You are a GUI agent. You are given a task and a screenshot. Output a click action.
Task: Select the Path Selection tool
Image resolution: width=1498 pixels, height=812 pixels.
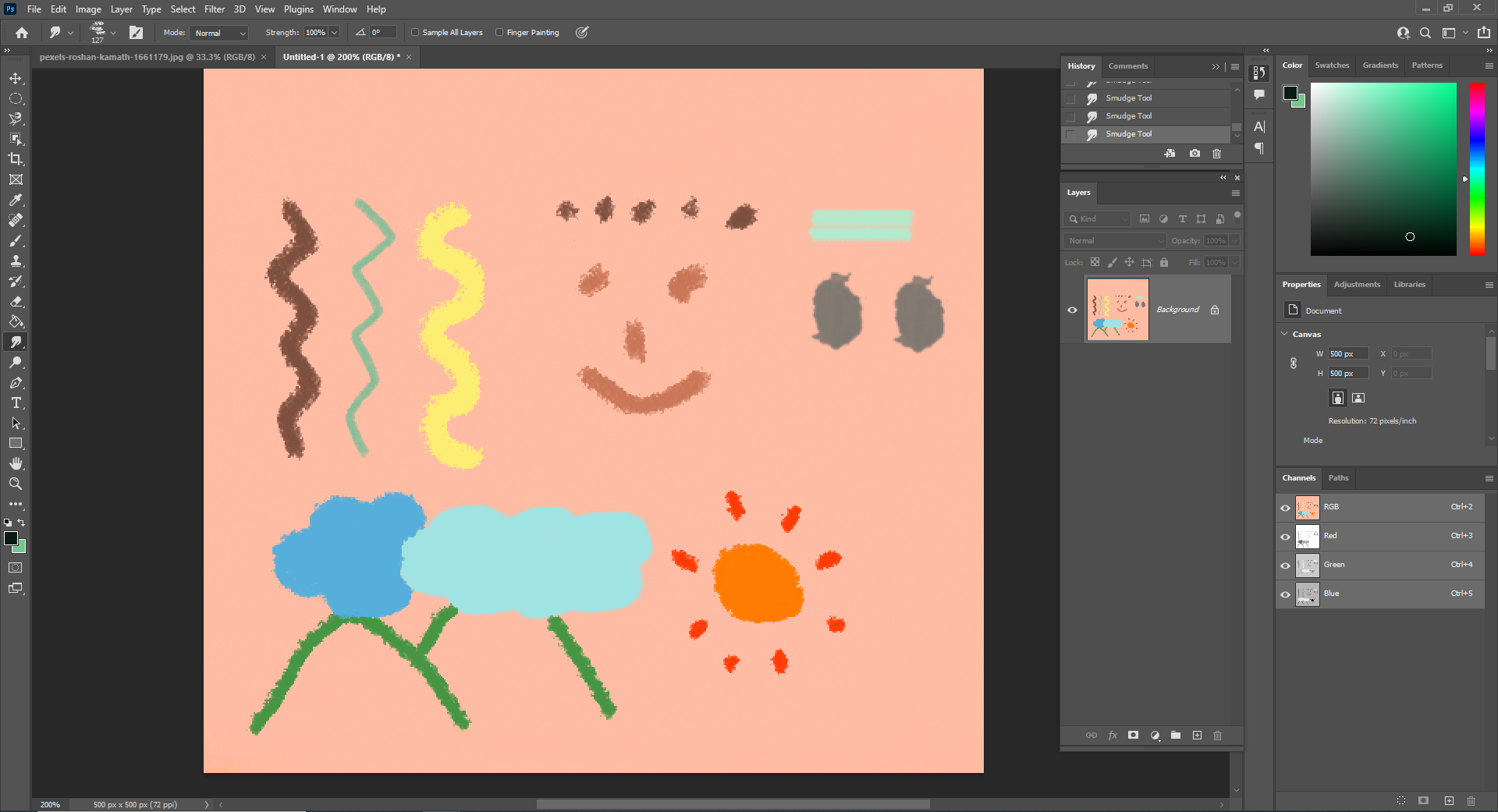[16, 423]
